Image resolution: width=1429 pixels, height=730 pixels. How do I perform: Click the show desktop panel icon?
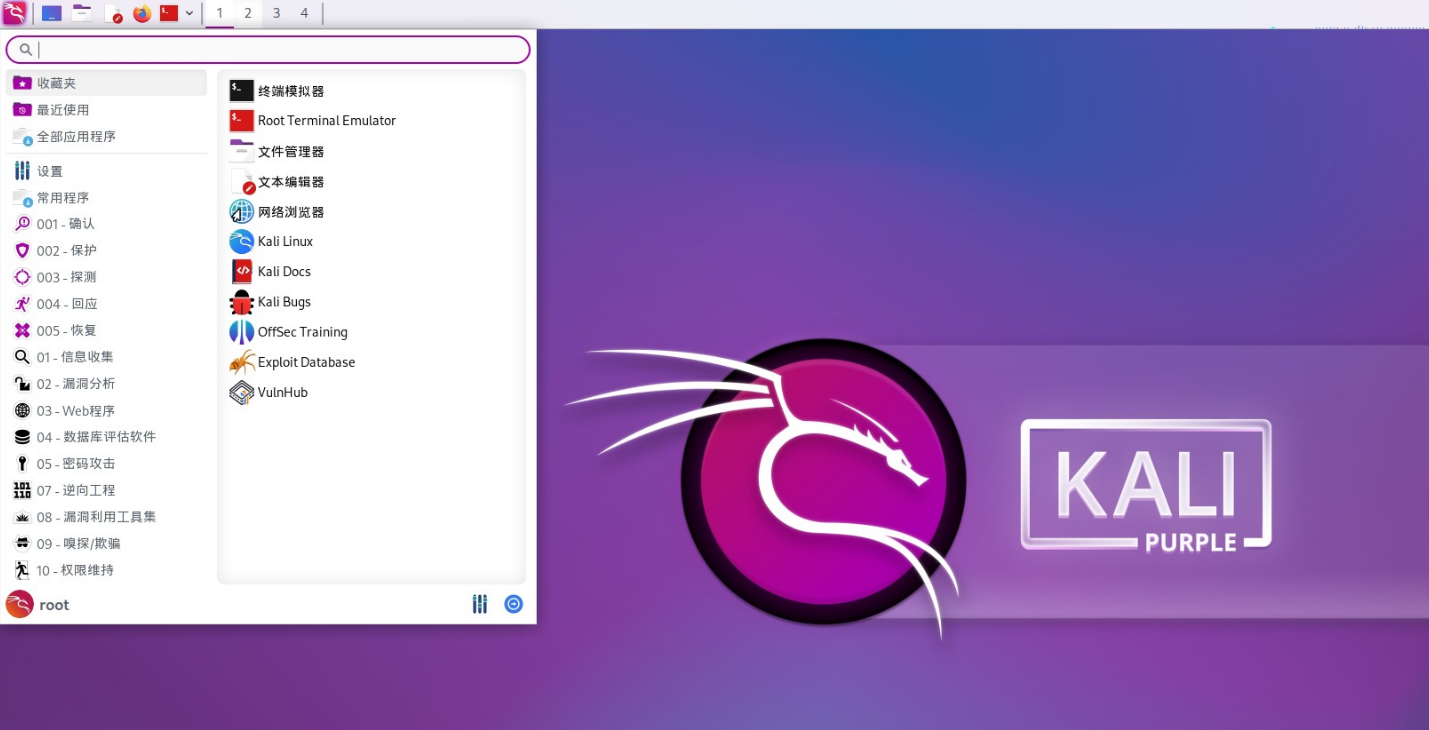[51, 13]
